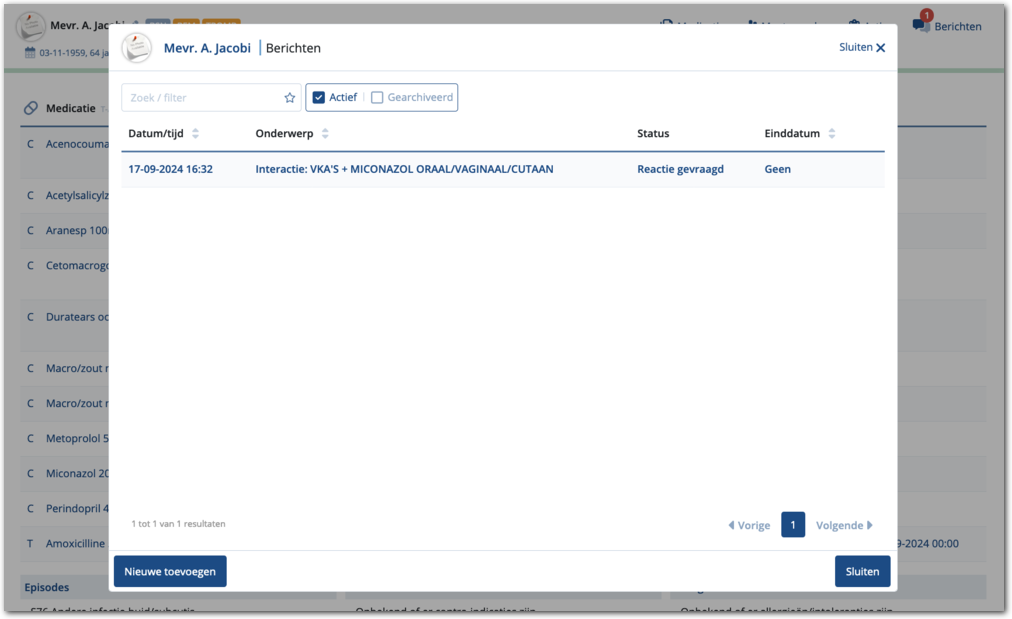Open the VKA'S + MICONAZOL interaction message

[x=404, y=170]
